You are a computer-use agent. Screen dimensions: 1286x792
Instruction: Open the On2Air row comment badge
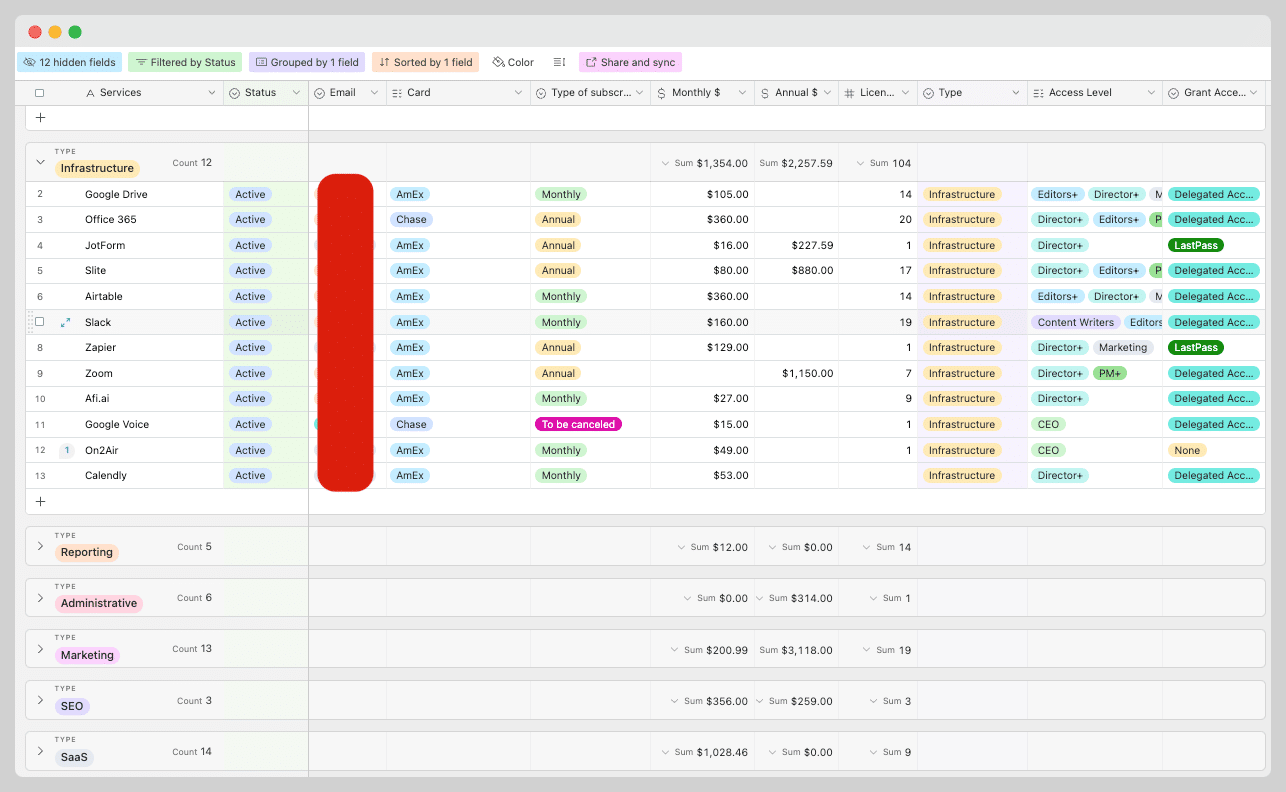67,450
